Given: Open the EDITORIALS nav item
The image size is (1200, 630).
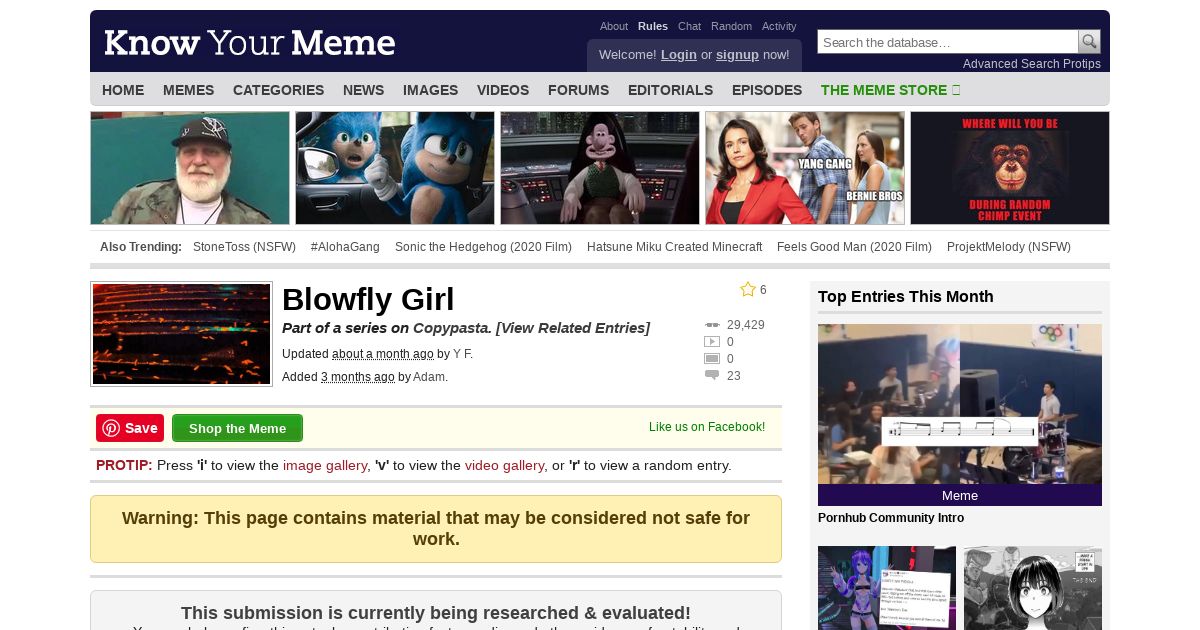Looking at the screenshot, I should (670, 90).
